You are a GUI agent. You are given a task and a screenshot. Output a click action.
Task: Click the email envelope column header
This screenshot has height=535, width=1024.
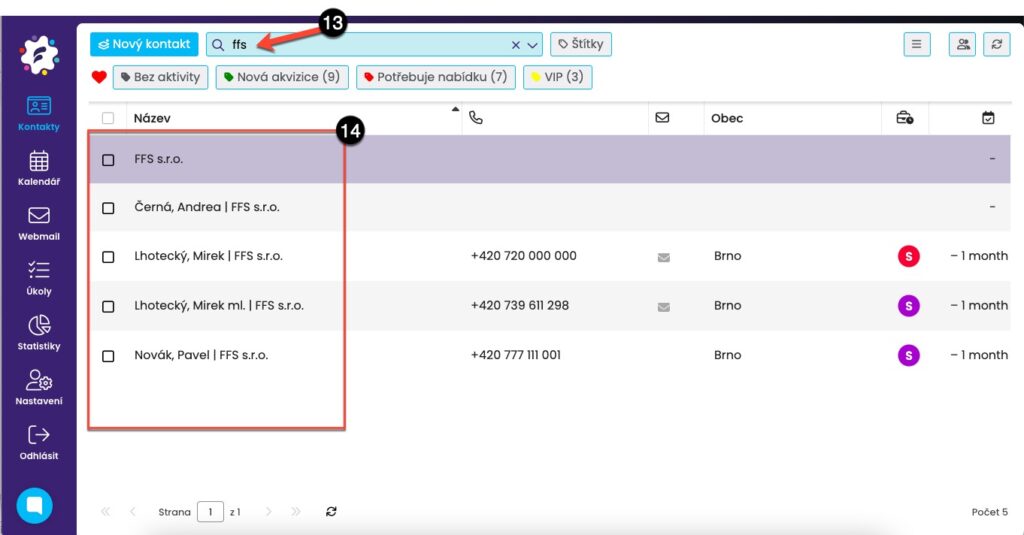[x=662, y=118]
